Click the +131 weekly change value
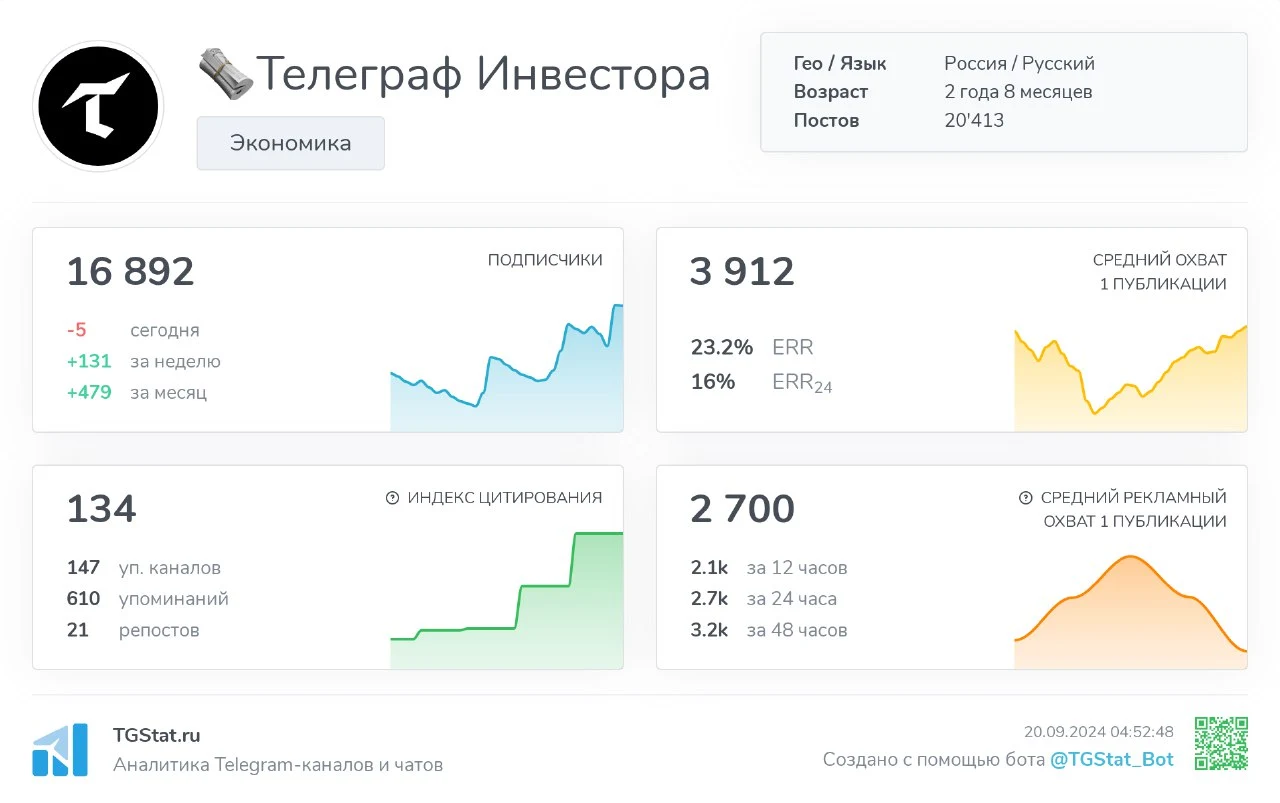The height and width of the screenshot is (803, 1280). [89, 361]
